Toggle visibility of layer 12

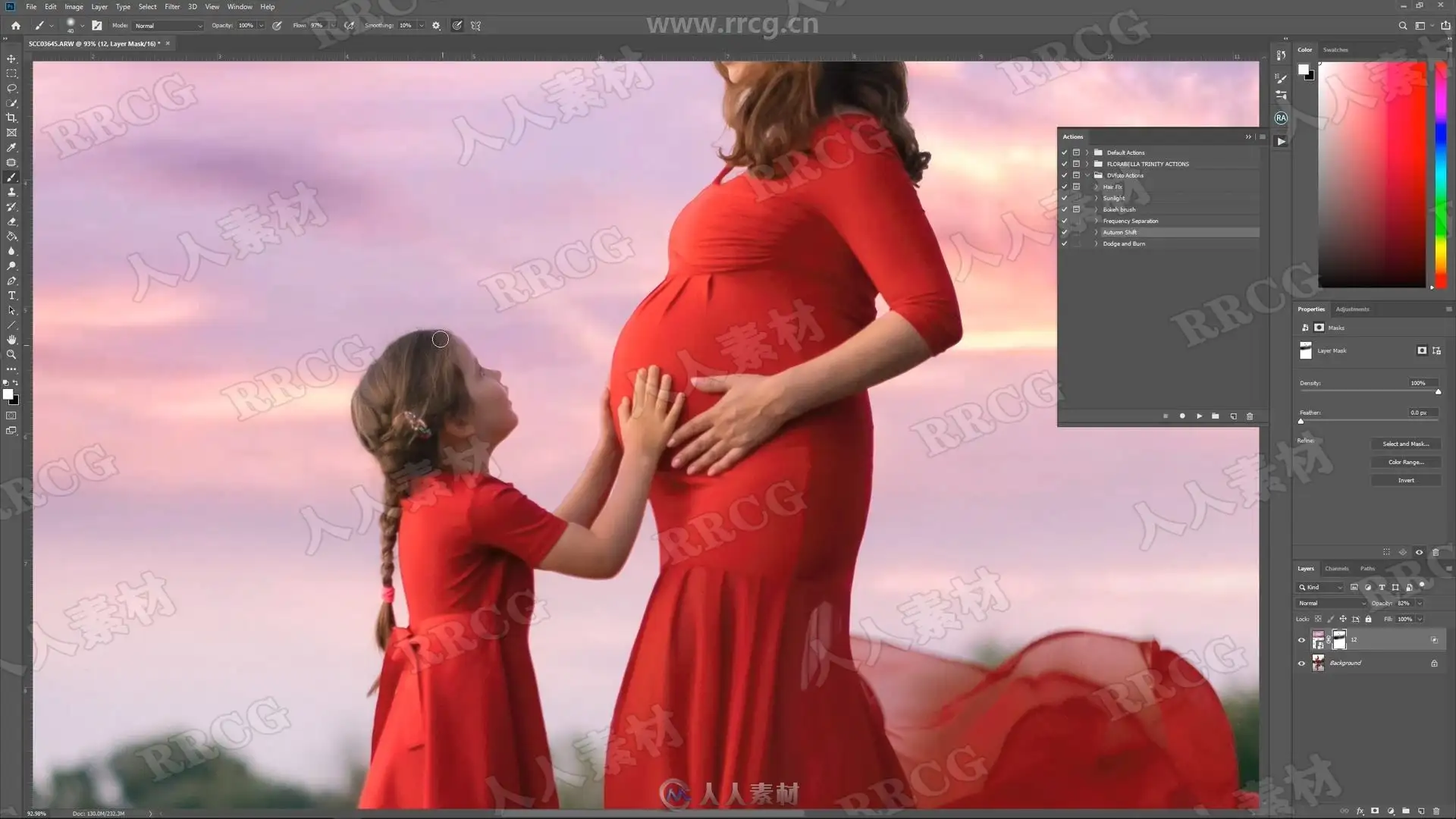coord(1301,640)
